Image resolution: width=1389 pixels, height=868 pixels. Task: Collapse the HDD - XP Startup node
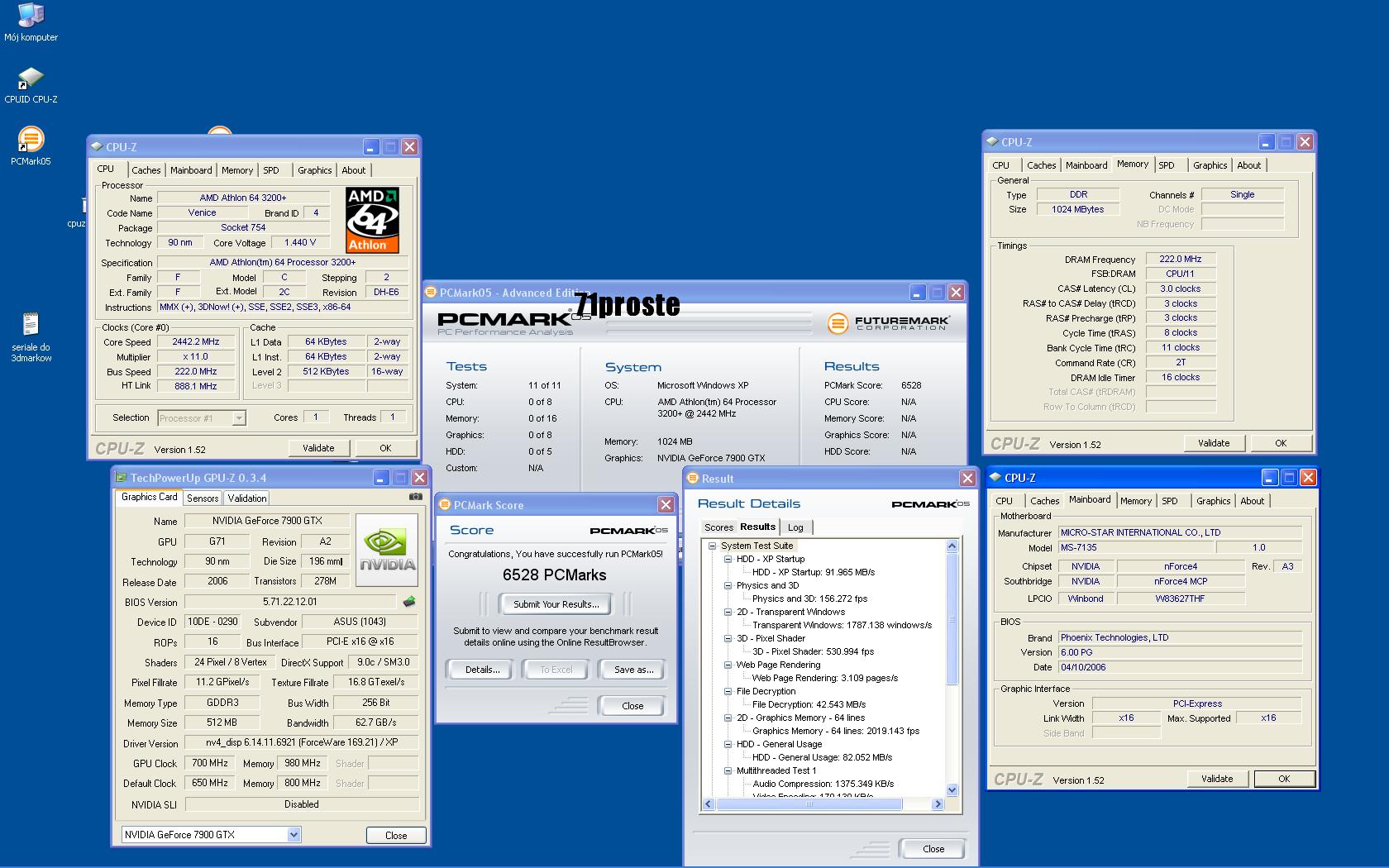tap(728, 559)
